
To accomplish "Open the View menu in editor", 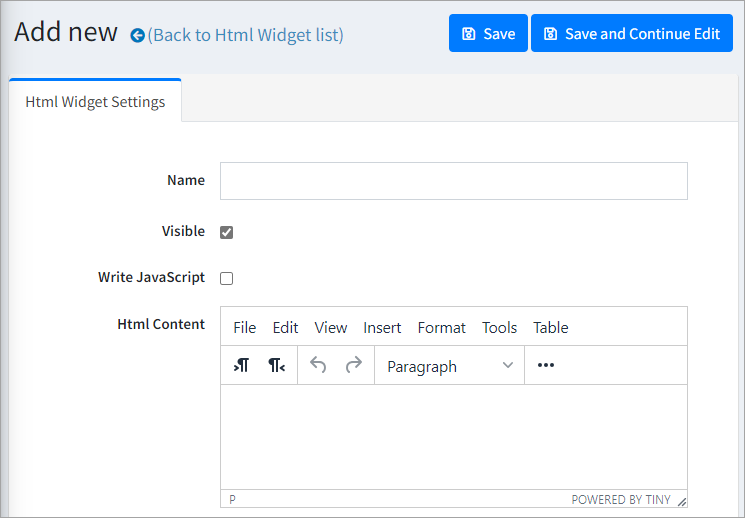I will pyautogui.click(x=331, y=327).
